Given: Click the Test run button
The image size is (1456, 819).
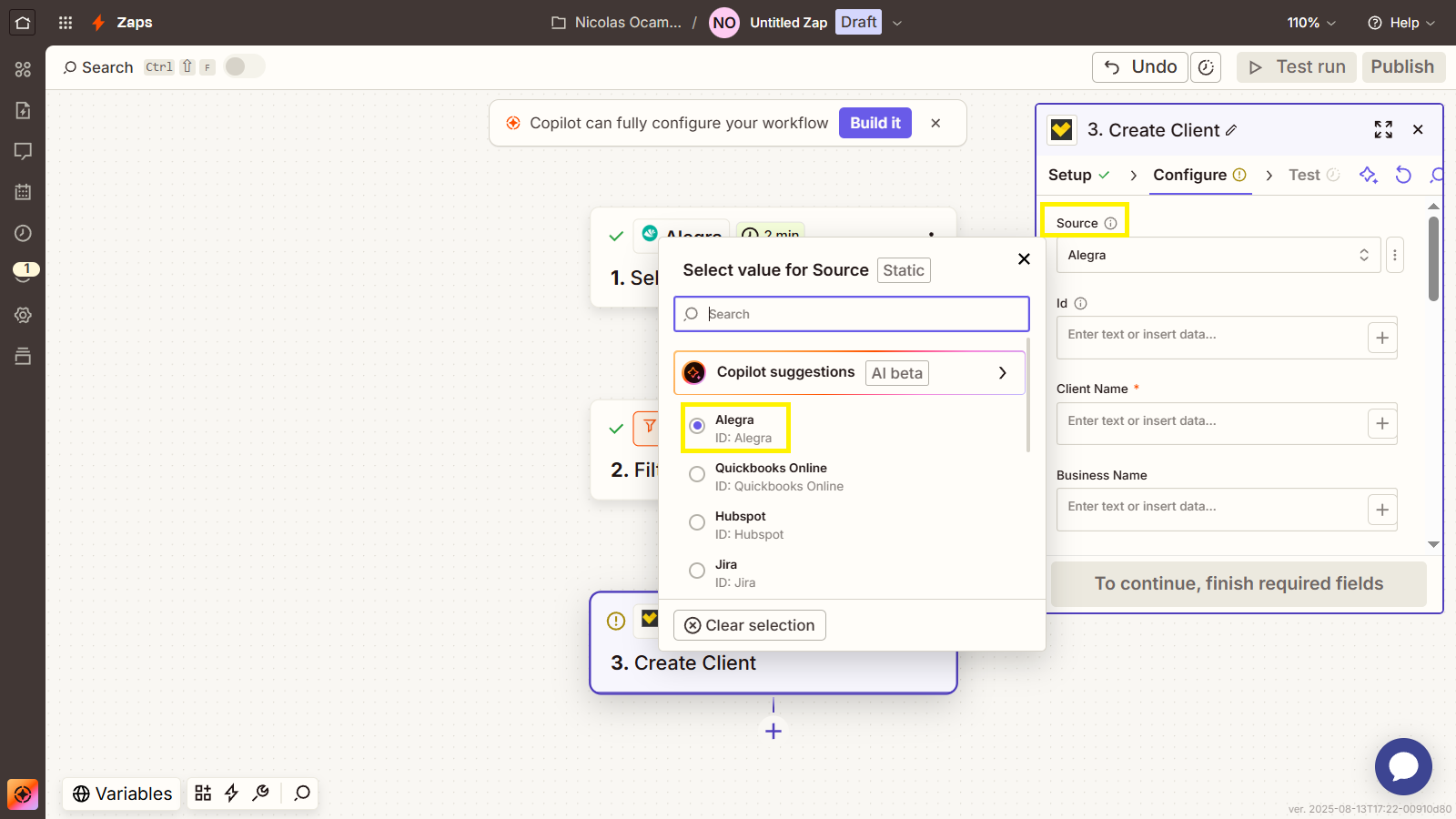Looking at the screenshot, I should tap(1297, 67).
